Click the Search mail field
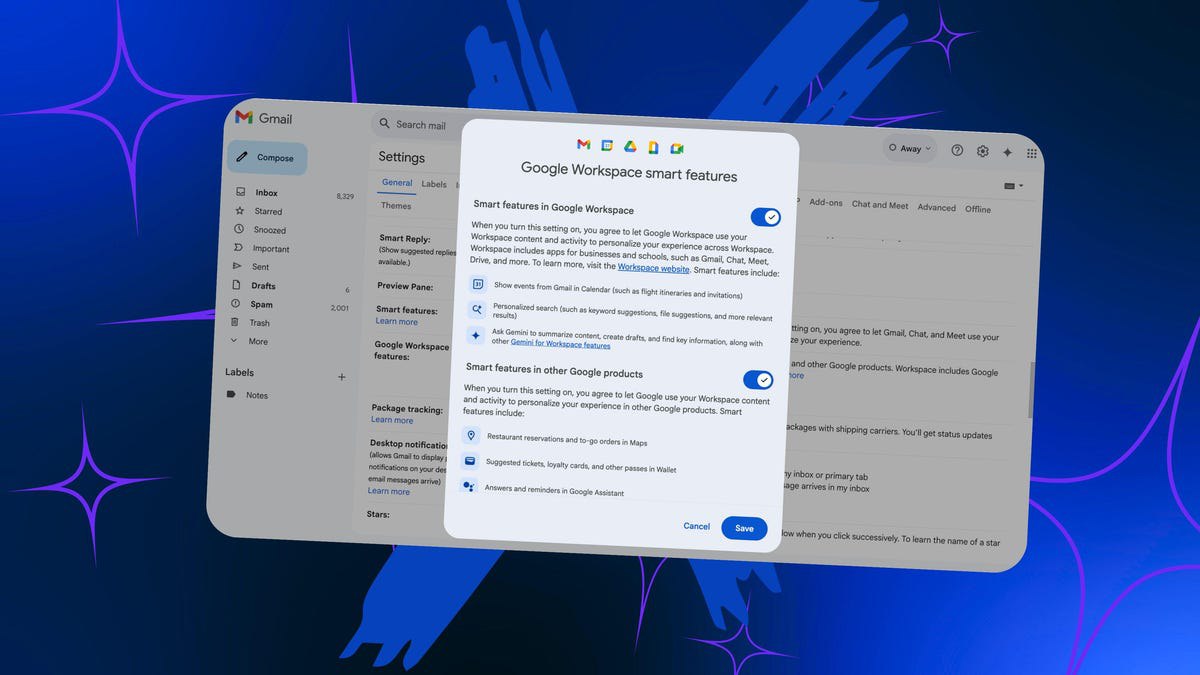Image resolution: width=1200 pixels, height=675 pixels. [x=420, y=125]
